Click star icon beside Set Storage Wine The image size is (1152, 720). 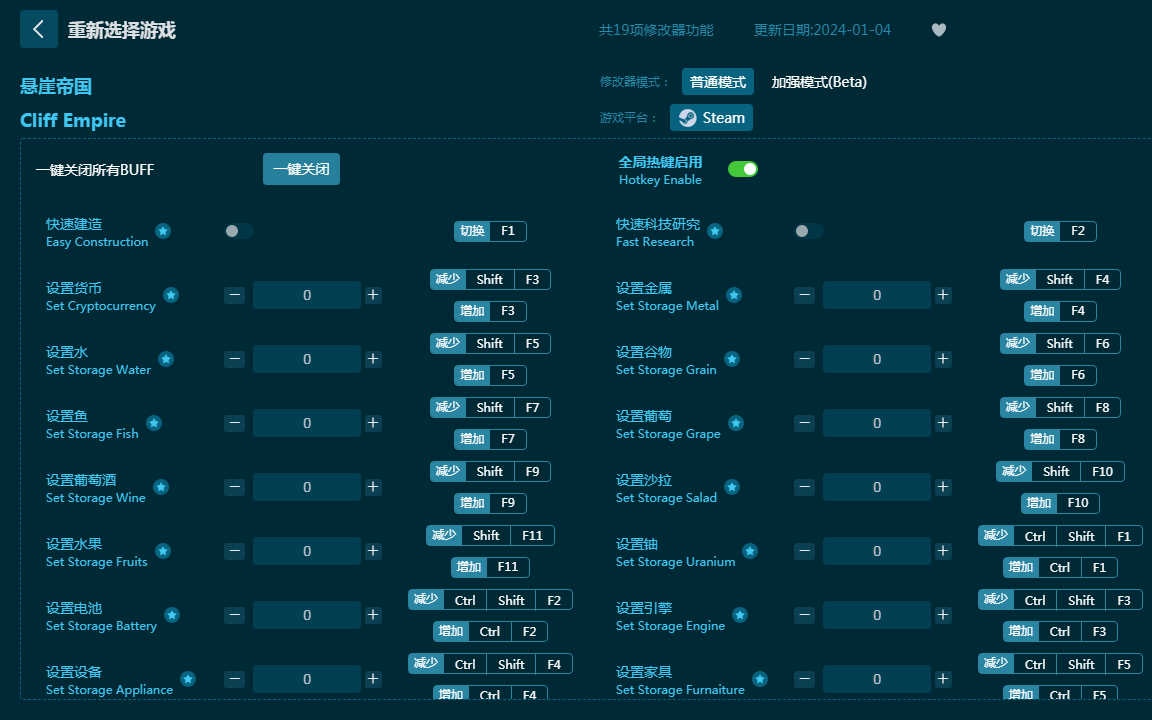pos(161,487)
